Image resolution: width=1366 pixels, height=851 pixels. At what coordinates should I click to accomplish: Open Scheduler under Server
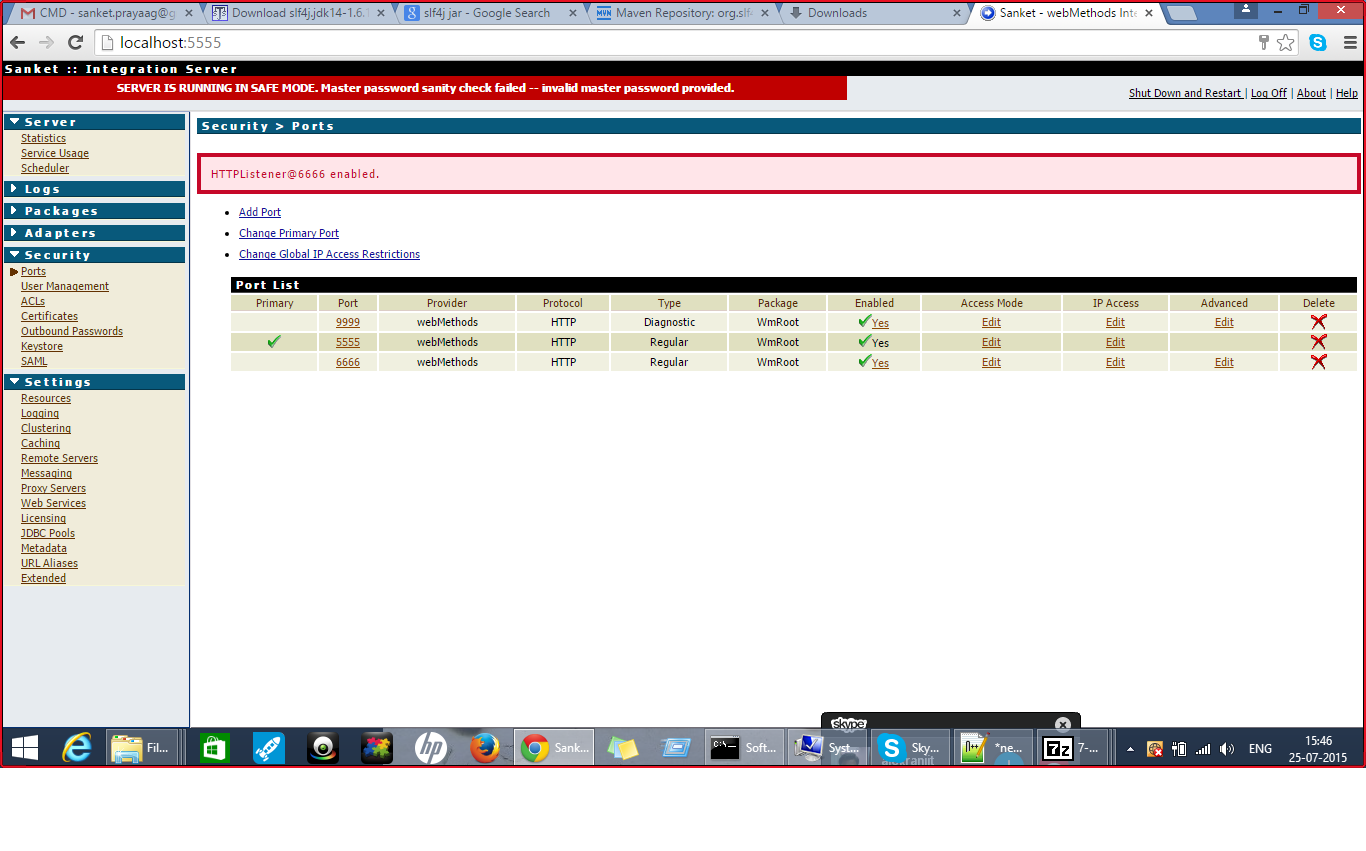point(45,168)
